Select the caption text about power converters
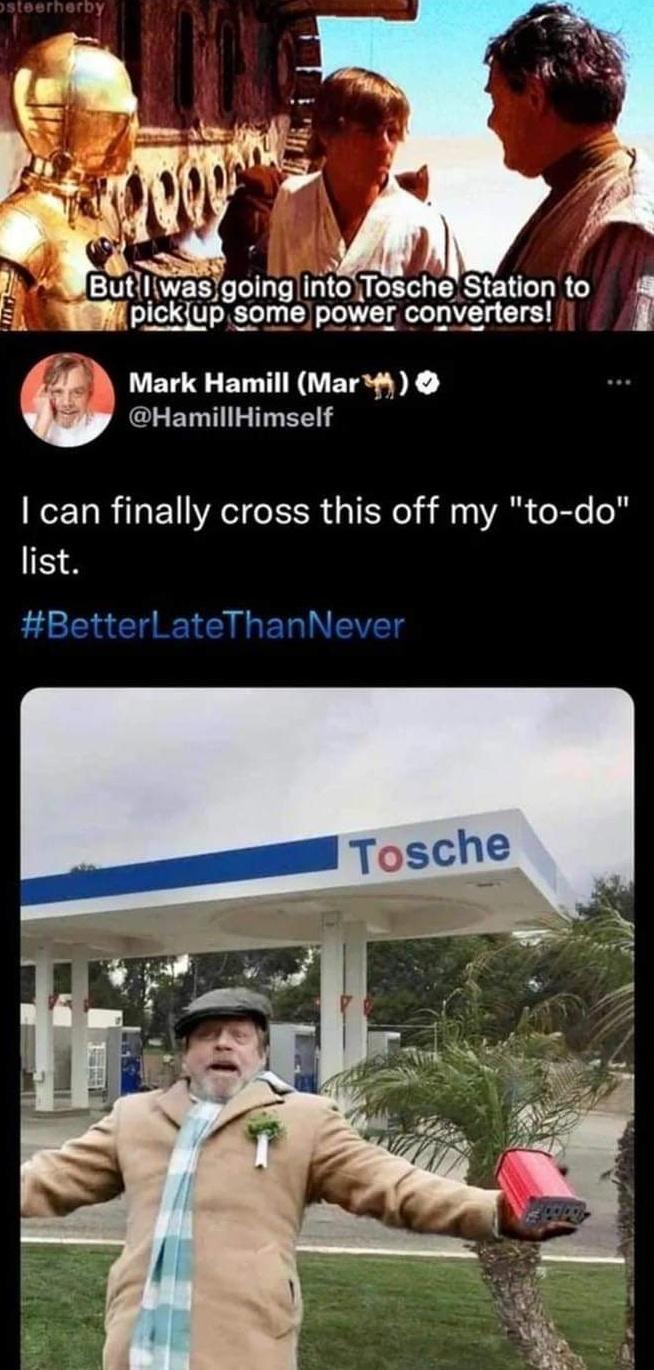This screenshot has height=1370, width=654. [x=327, y=300]
